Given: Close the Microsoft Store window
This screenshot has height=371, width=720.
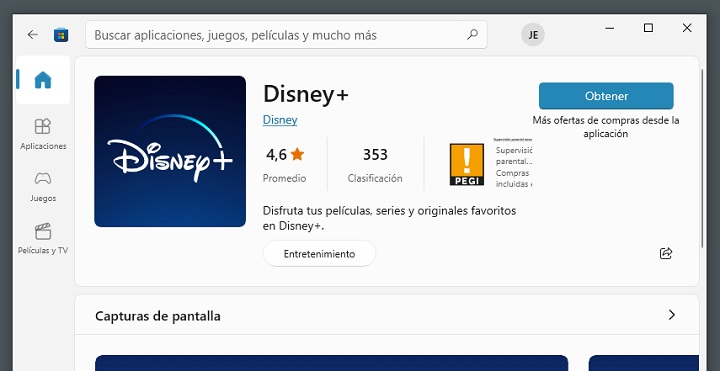Looking at the screenshot, I should [687, 28].
